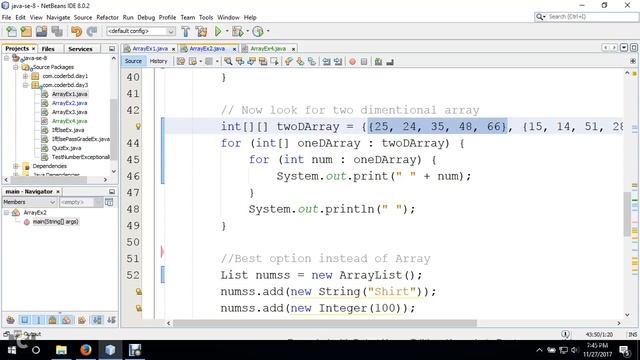Open the Refactor menu

tap(107, 18)
